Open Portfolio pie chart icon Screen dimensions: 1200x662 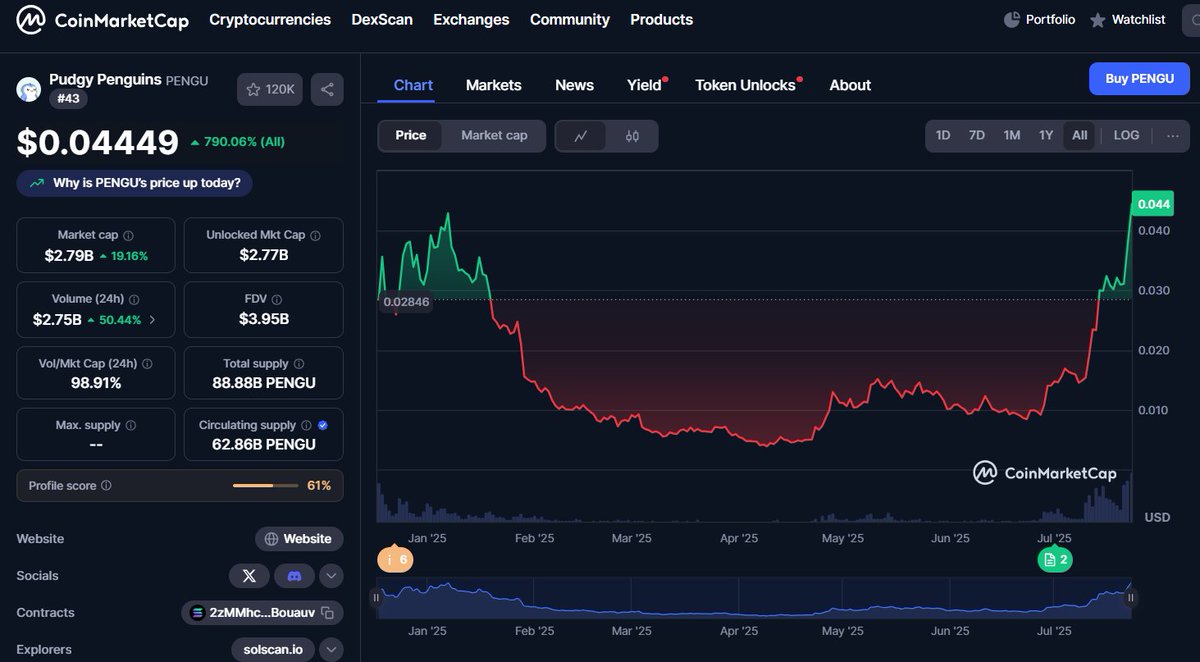point(1012,19)
